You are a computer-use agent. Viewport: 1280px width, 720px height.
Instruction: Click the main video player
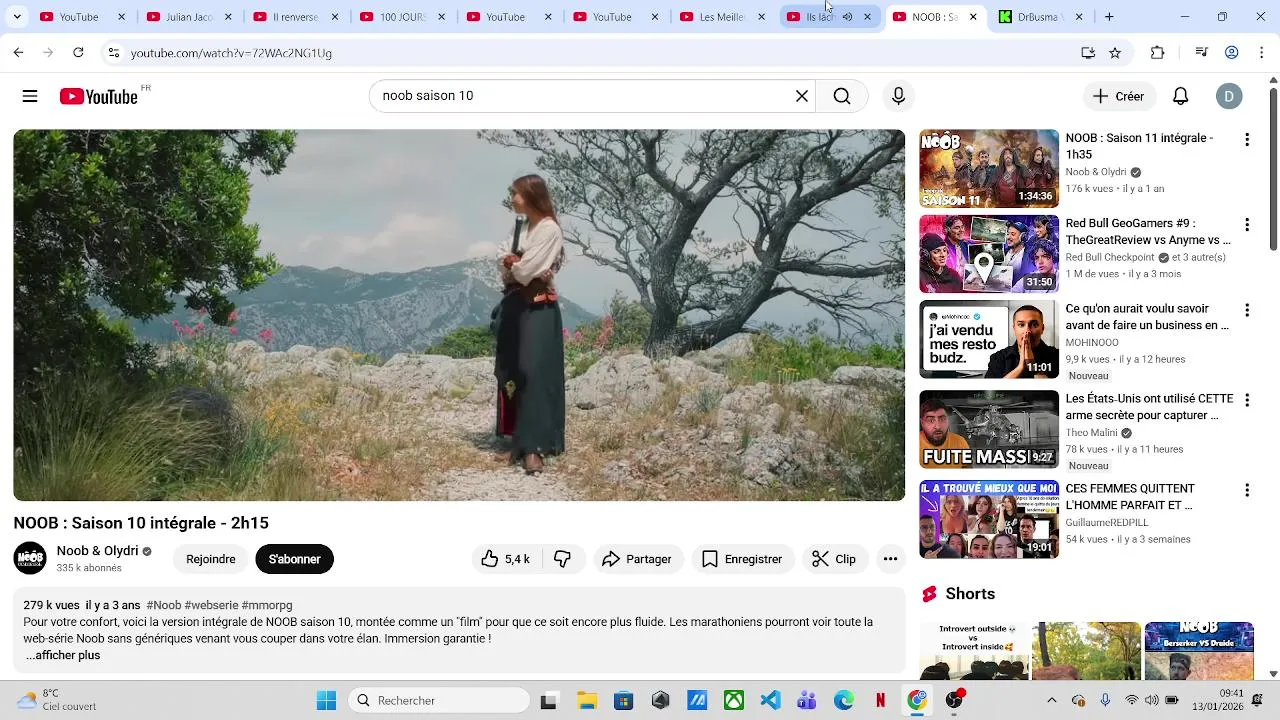click(x=459, y=315)
